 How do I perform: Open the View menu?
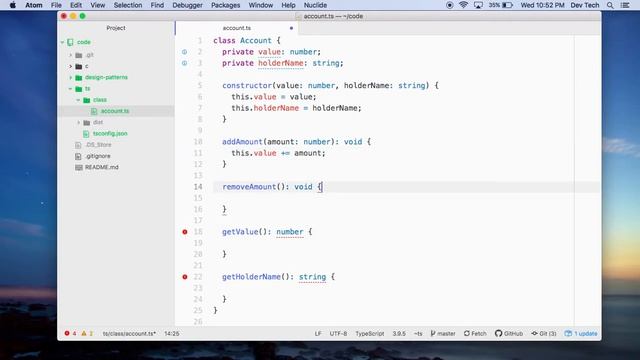tap(98, 5)
